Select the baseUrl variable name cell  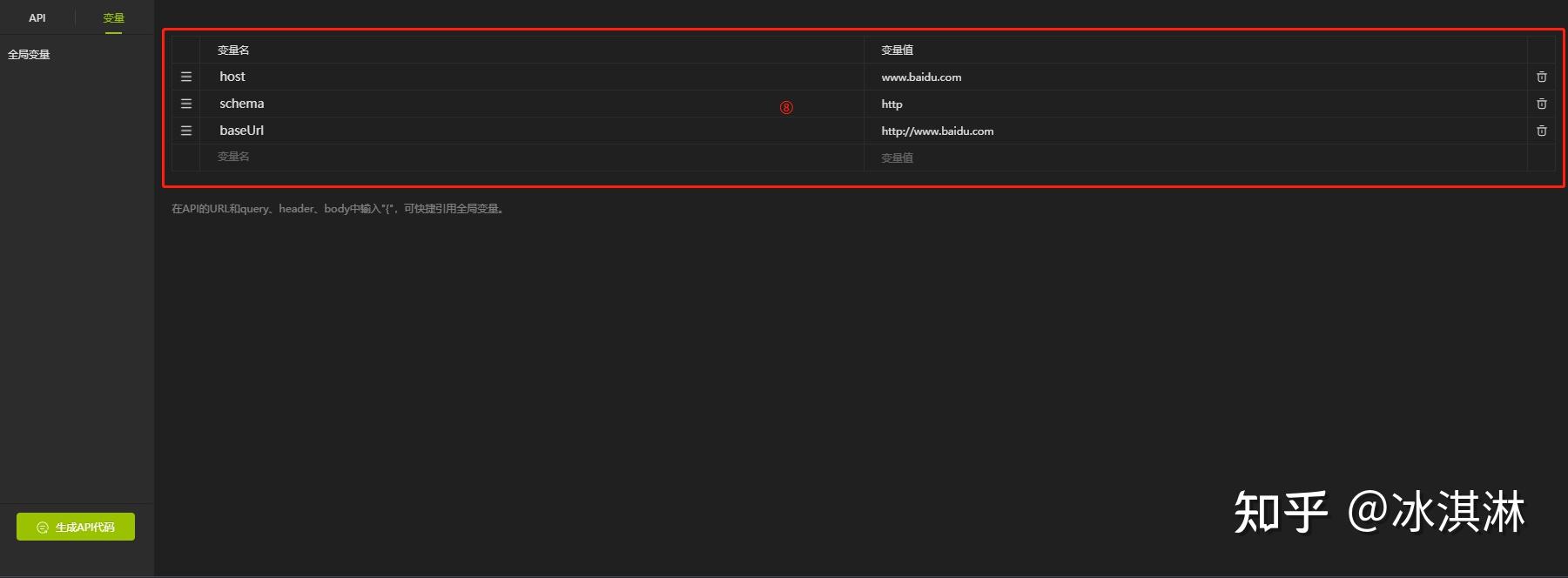point(531,131)
